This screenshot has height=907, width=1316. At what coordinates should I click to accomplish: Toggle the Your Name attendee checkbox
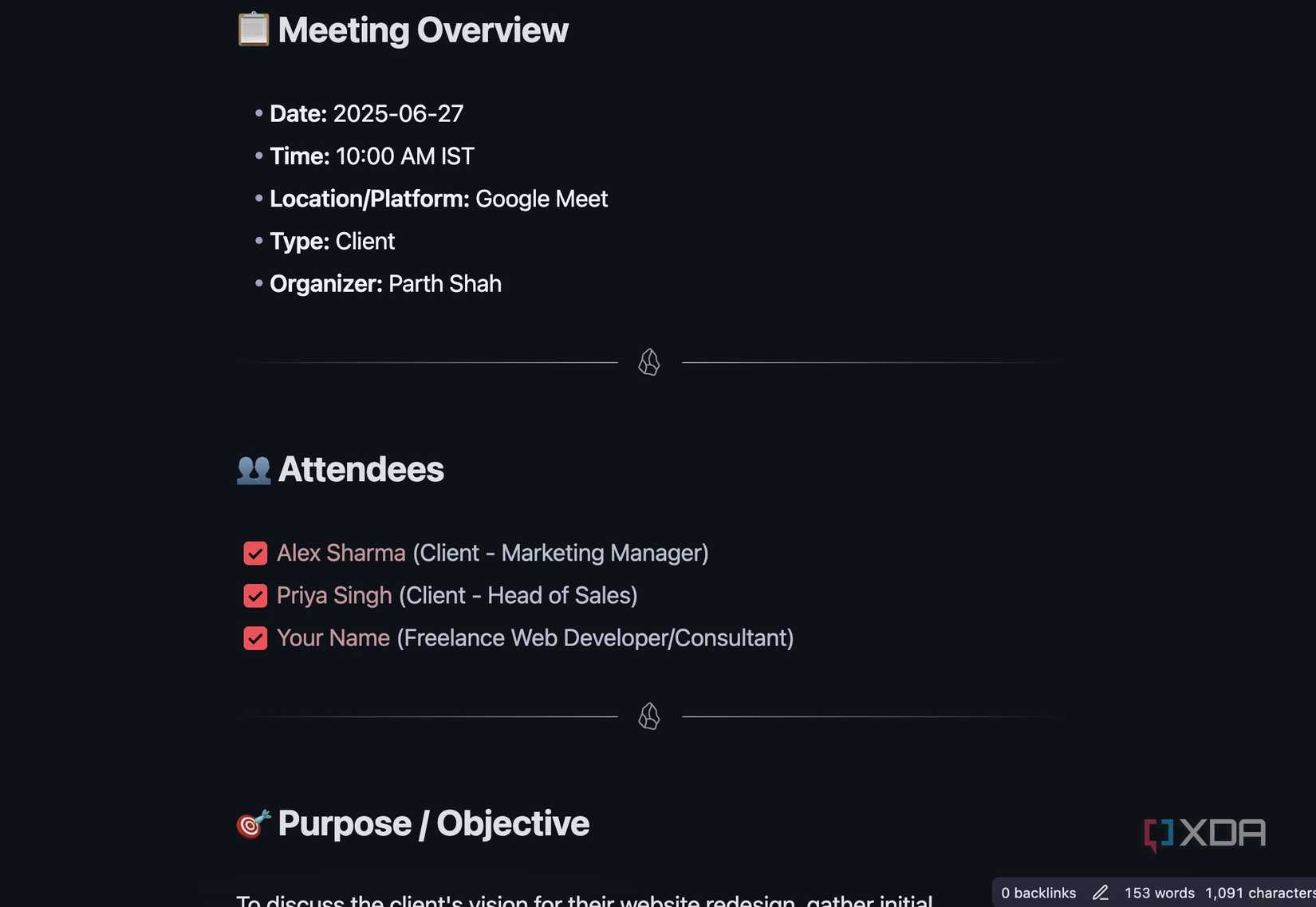(x=254, y=638)
